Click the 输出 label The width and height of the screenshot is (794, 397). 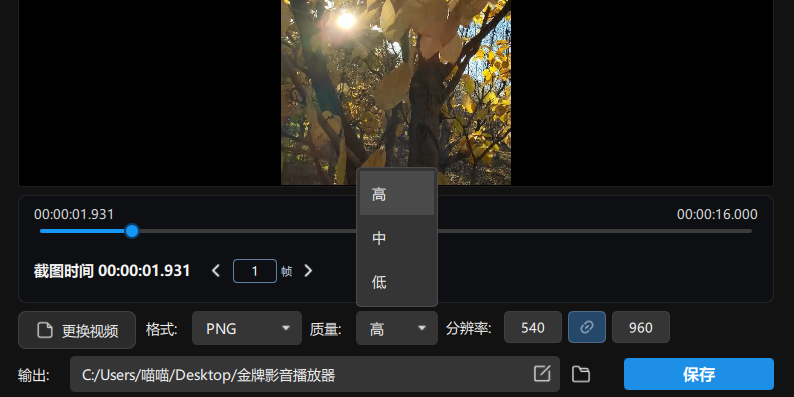pyautogui.click(x=33, y=376)
